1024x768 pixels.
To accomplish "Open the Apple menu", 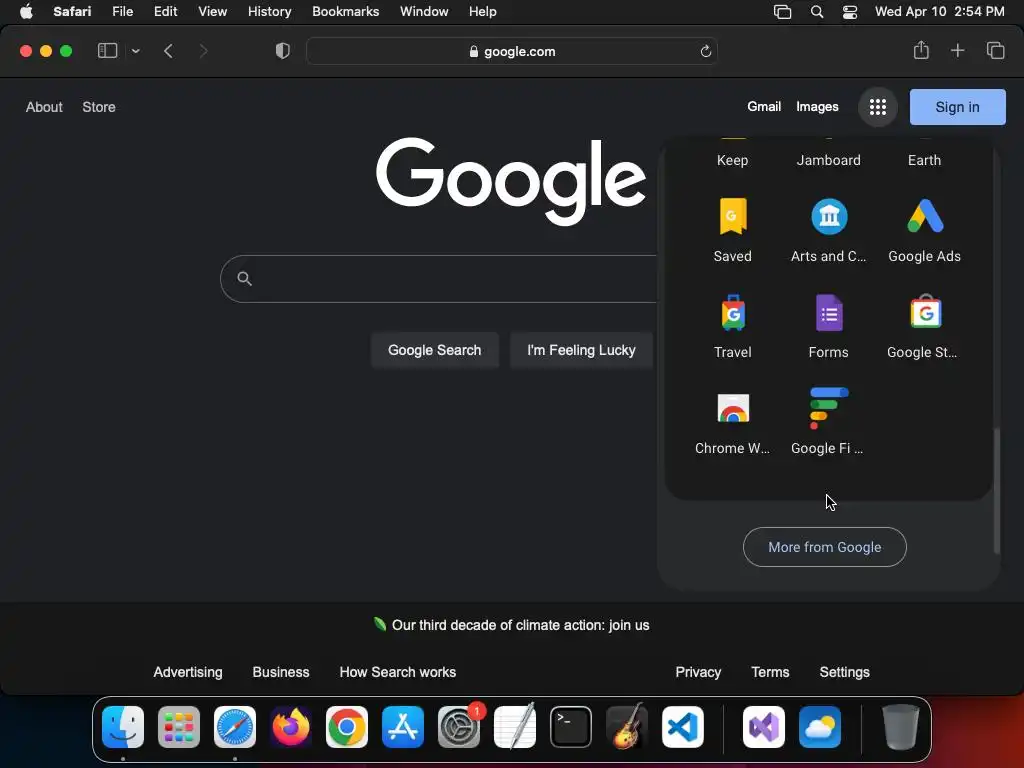I will (26, 12).
